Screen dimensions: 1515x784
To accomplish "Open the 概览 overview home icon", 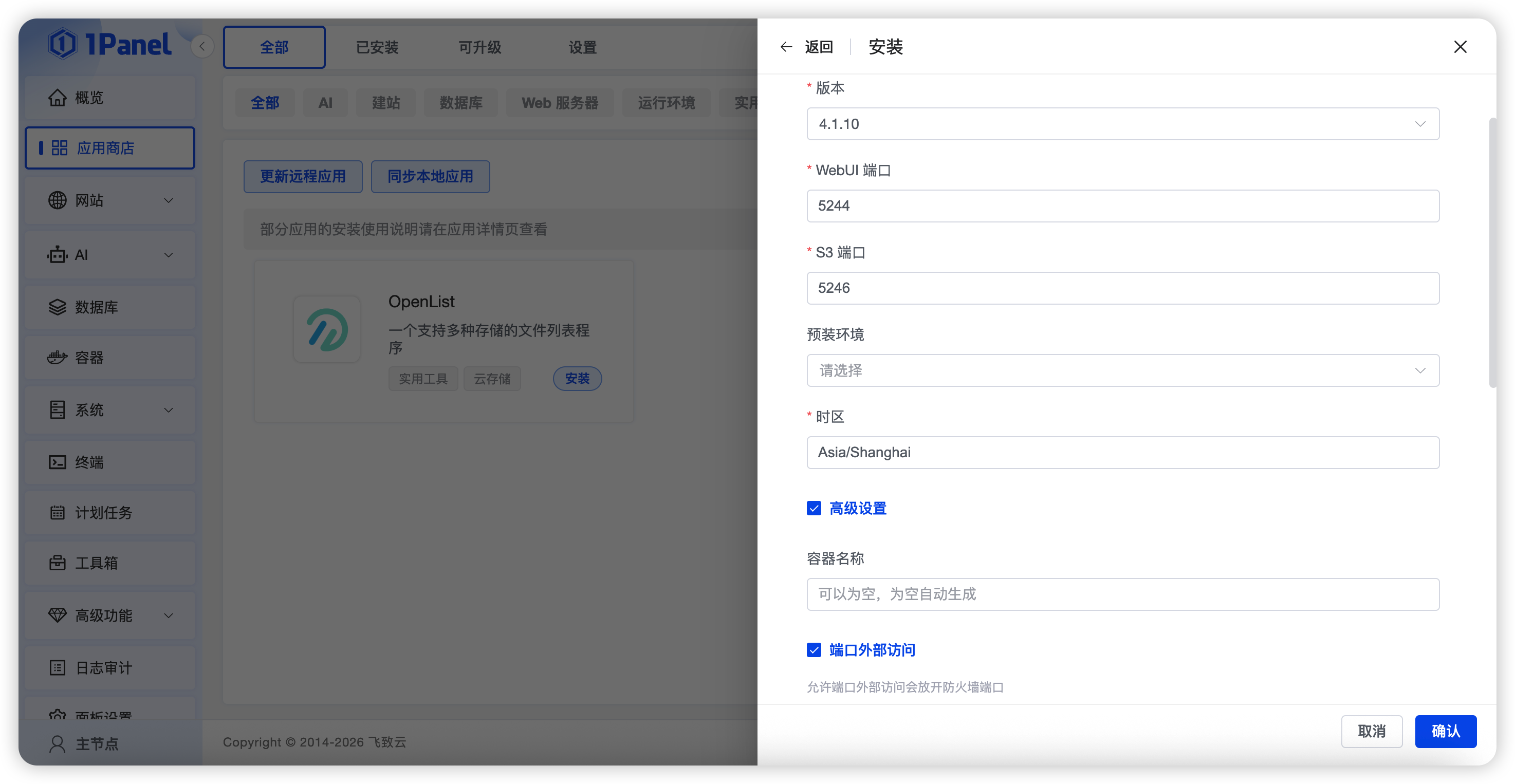I will (58, 97).
